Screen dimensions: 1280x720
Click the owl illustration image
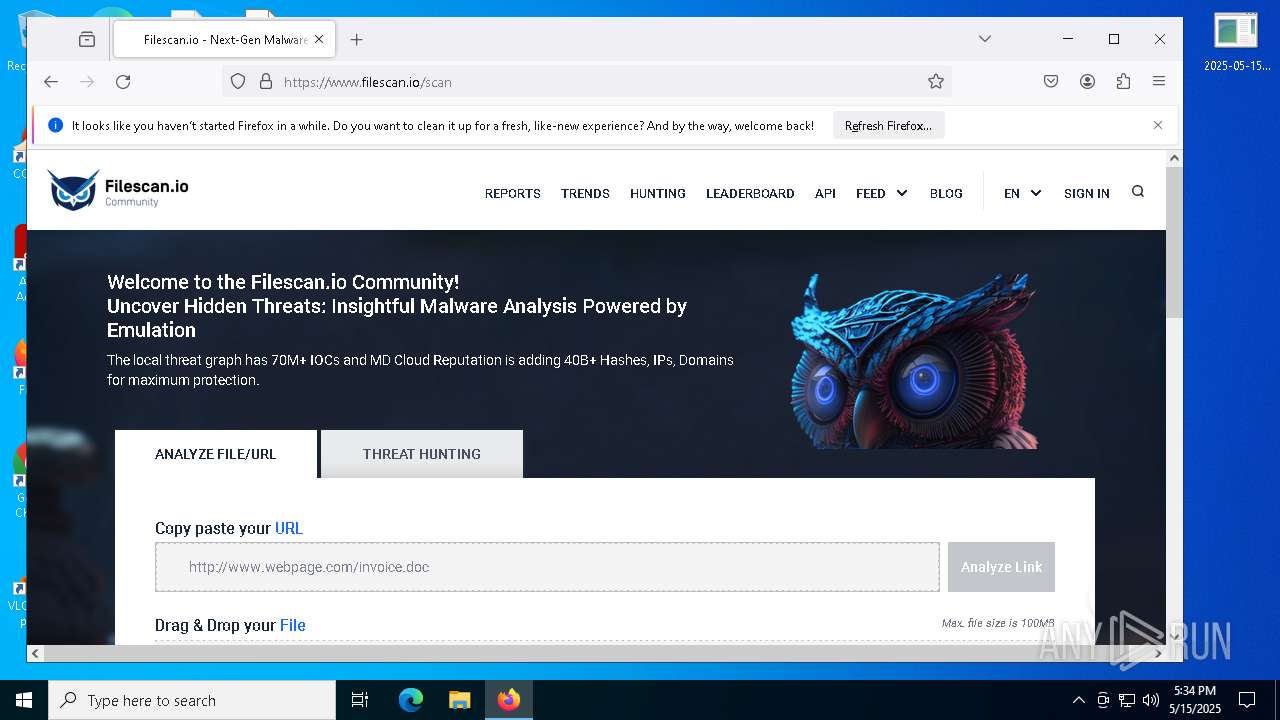pos(915,360)
